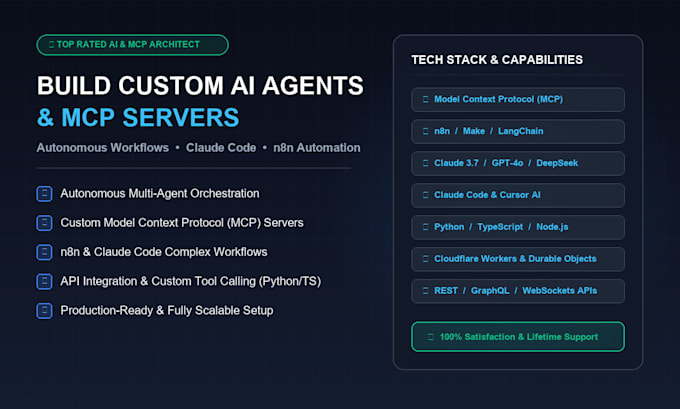Click API Integration & Custom Tool Calling text

pyautogui.click(x=191, y=281)
